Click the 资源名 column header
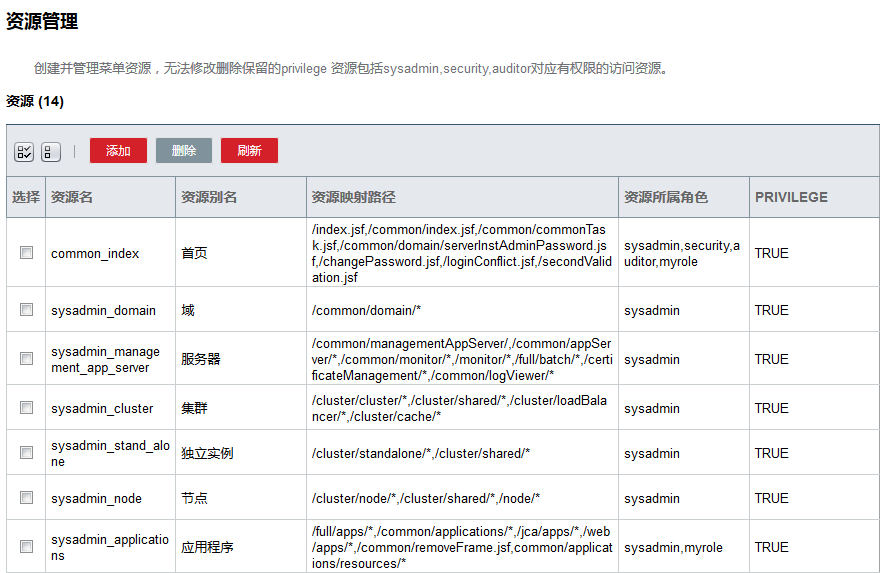This screenshot has width=892, height=573. (x=72, y=197)
